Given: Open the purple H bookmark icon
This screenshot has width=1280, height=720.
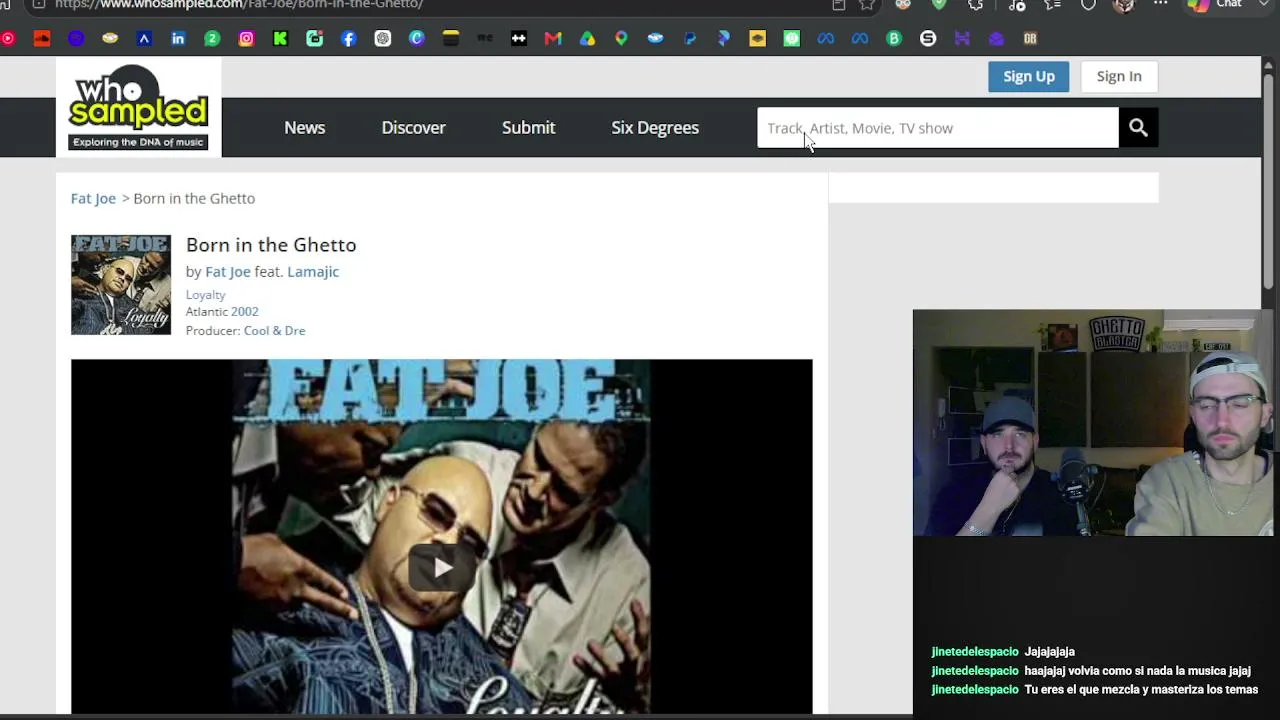Looking at the screenshot, I should 962,38.
